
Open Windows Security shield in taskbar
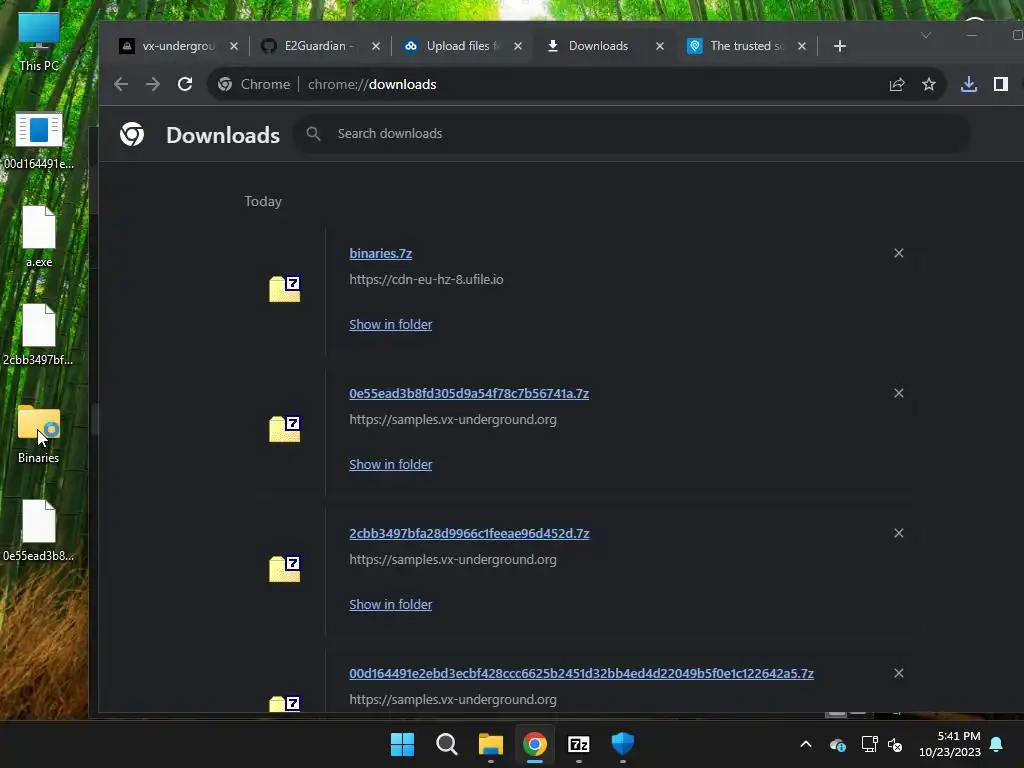pyautogui.click(x=622, y=744)
